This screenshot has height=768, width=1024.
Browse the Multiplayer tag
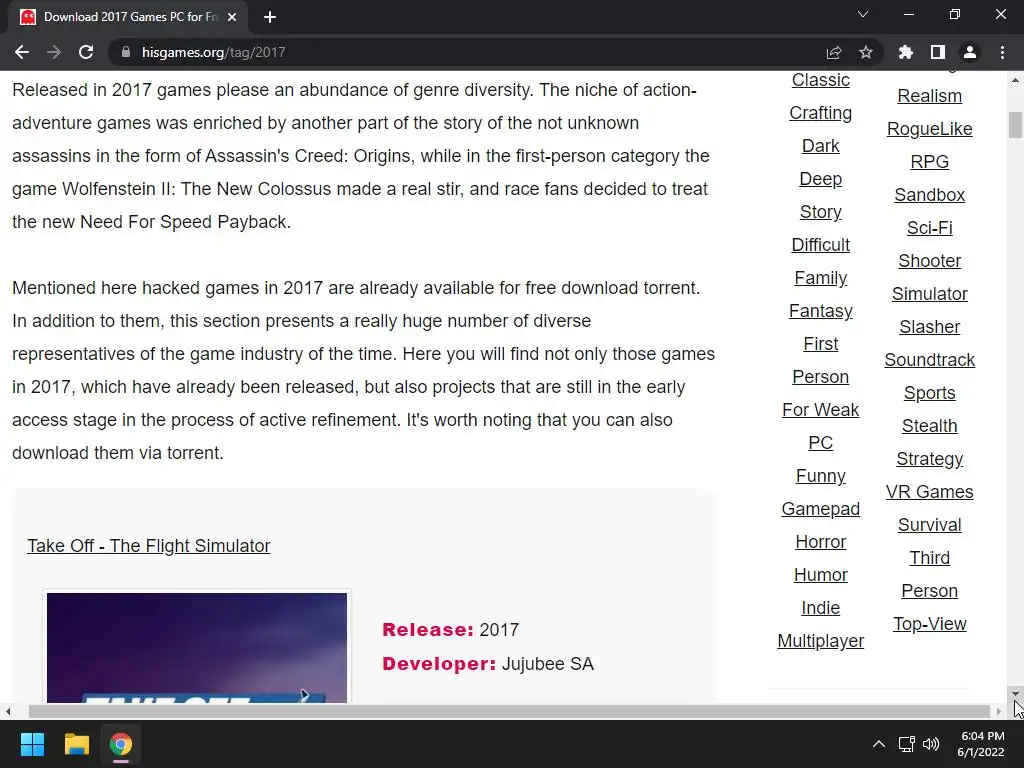coord(821,641)
